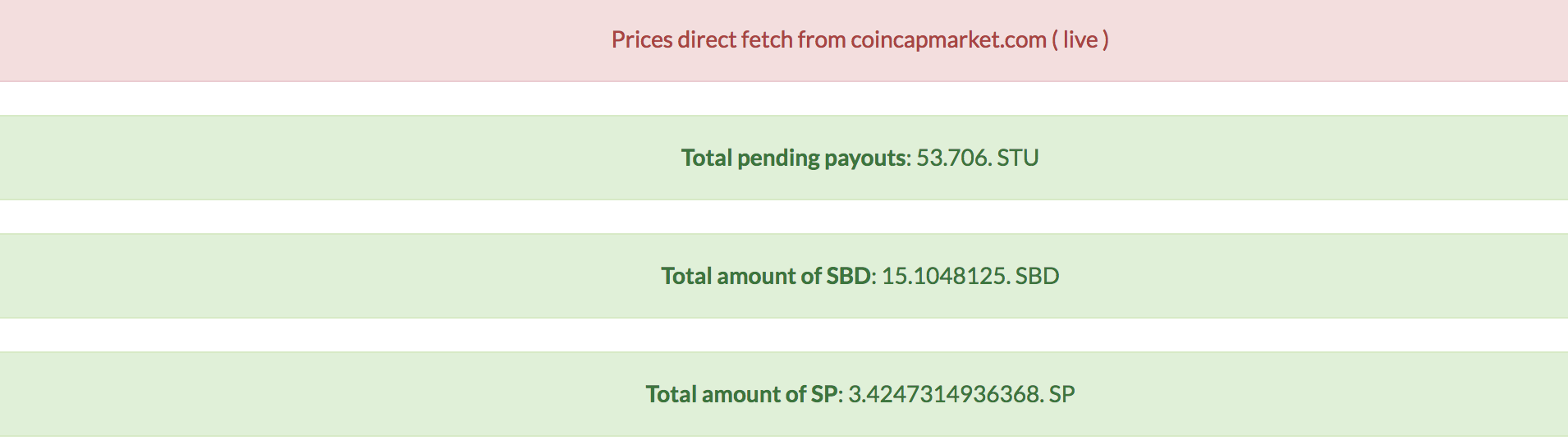Click white gap below the red price banner

(x=784, y=99)
